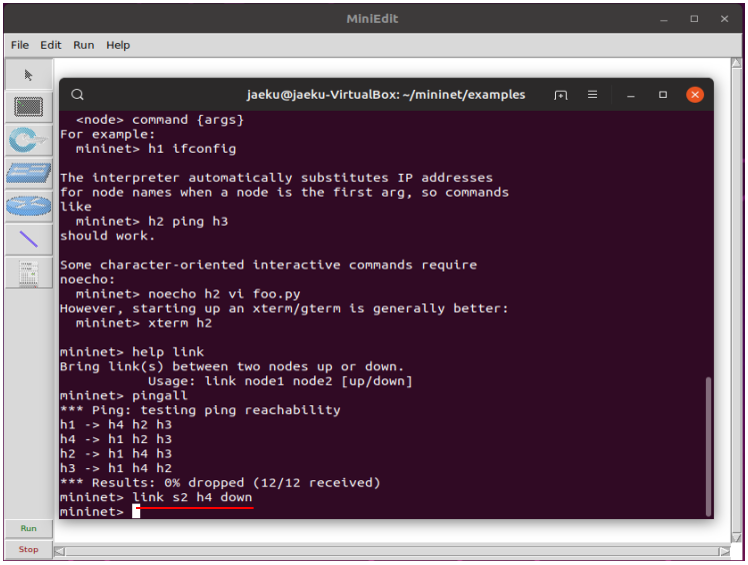Select the NetLink line tool

[29, 239]
